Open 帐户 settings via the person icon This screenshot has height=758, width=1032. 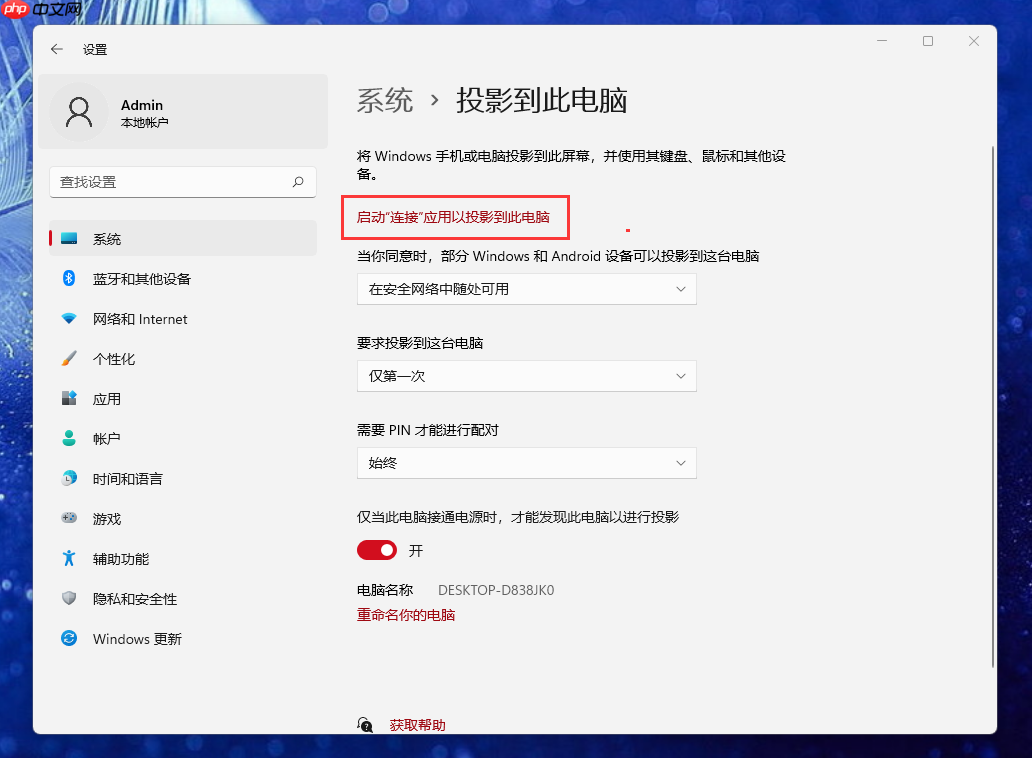[x=69, y=438]
